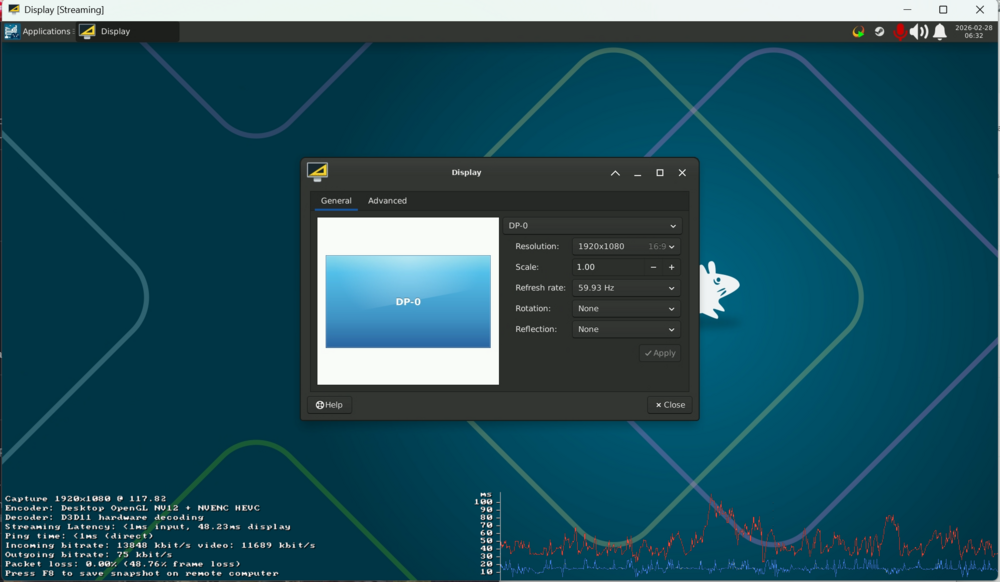Click the Help button

coord(329,405)
